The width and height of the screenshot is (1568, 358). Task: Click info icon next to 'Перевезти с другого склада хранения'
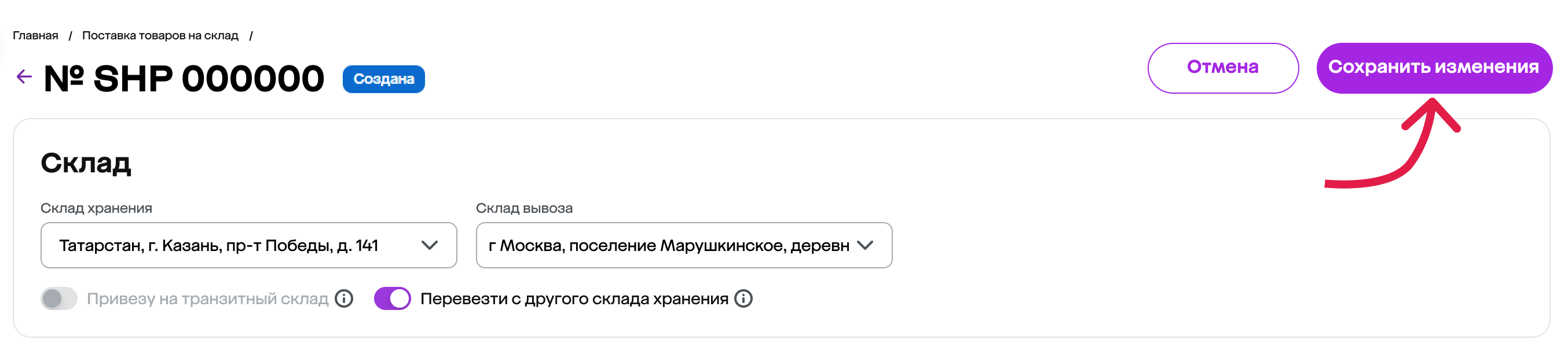coord(743,298)
